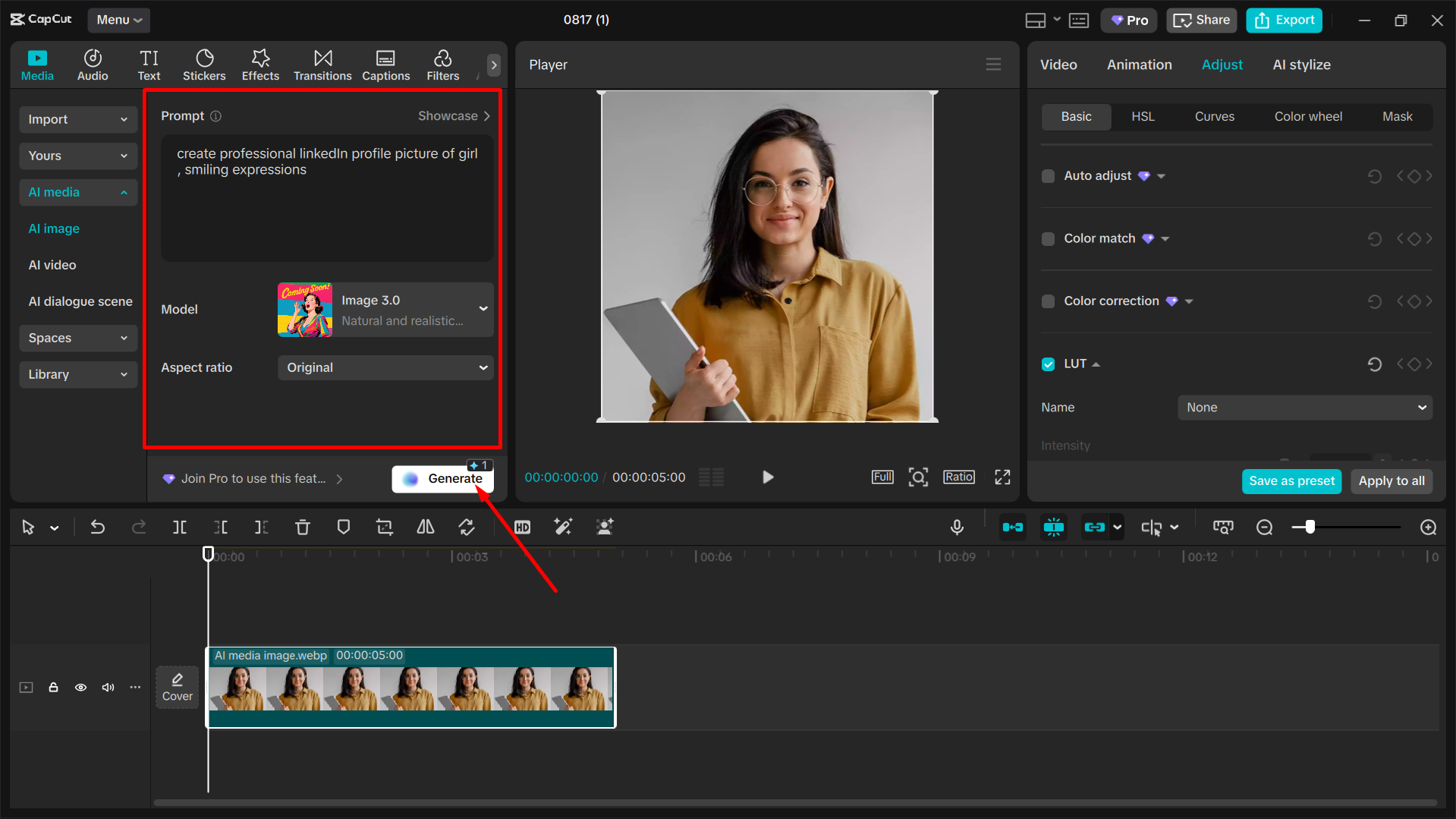Click the mirror flip tool
Screen dimensions: 1456x819
(426, 527)
